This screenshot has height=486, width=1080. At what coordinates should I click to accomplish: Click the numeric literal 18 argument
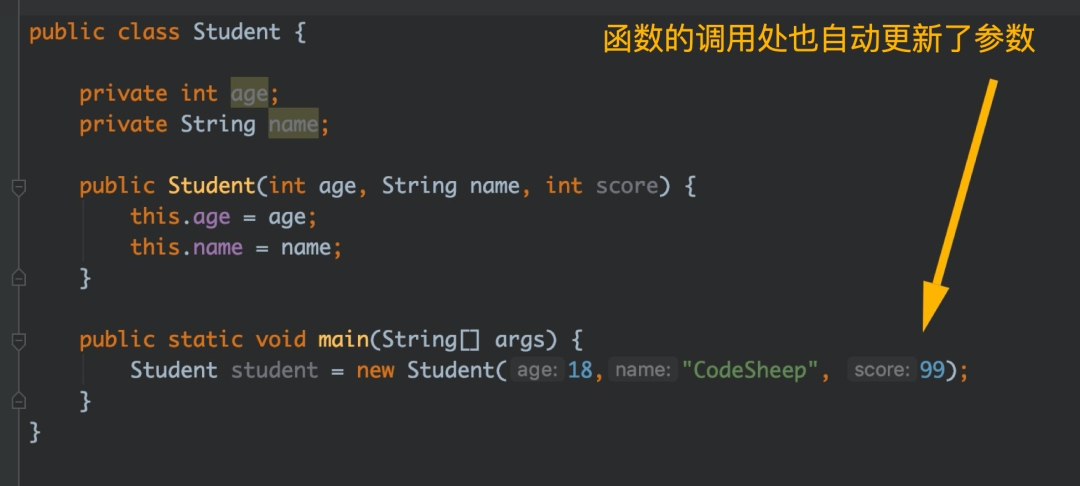[580, 370]
